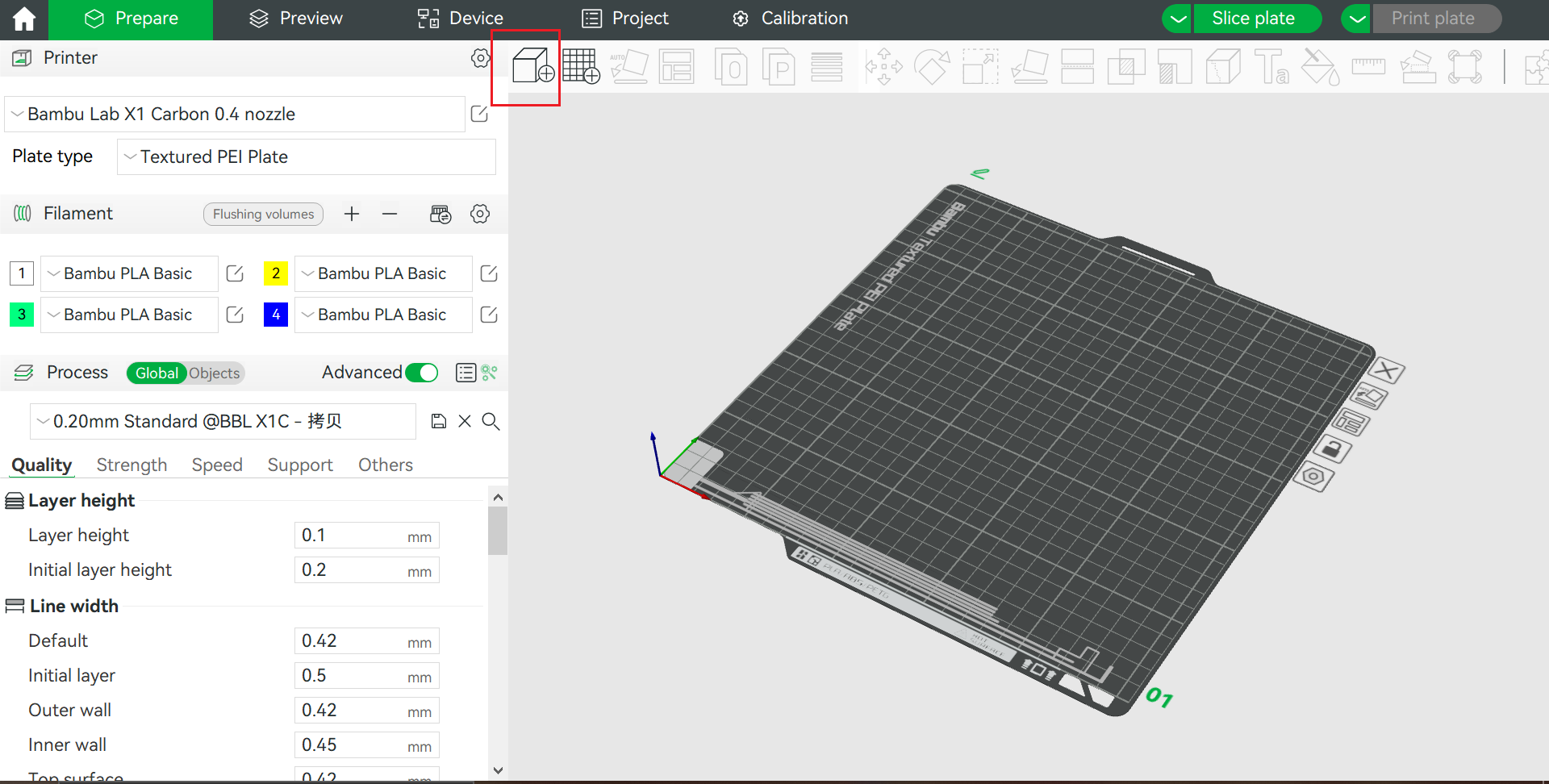The width and height of the screenshot is (1549, 784).
Task: Click the Variable layer height icon
Action: 827,66
